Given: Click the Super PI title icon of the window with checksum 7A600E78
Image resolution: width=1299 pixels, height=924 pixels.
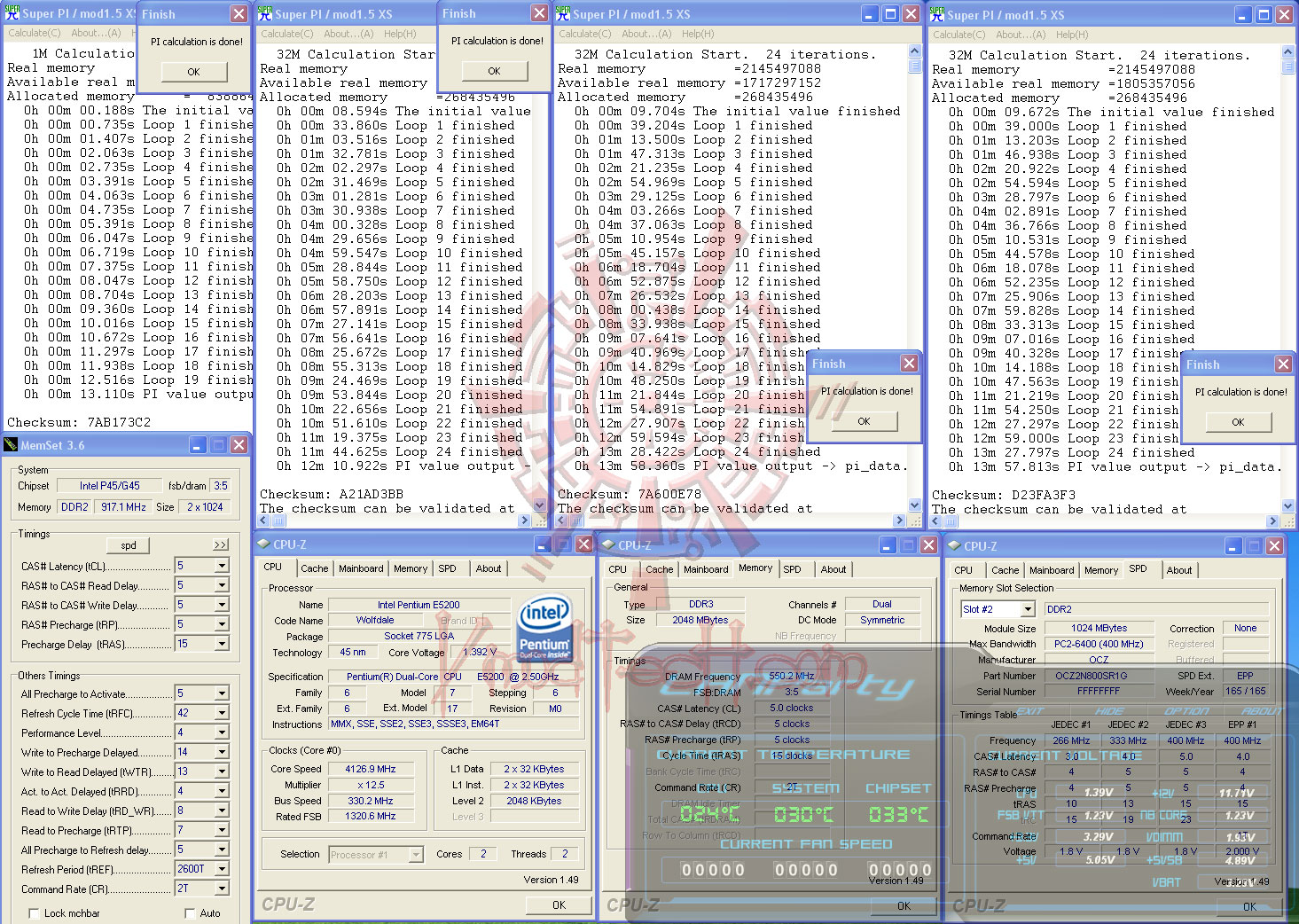Looking at the screenshot, I should (563, 13).
